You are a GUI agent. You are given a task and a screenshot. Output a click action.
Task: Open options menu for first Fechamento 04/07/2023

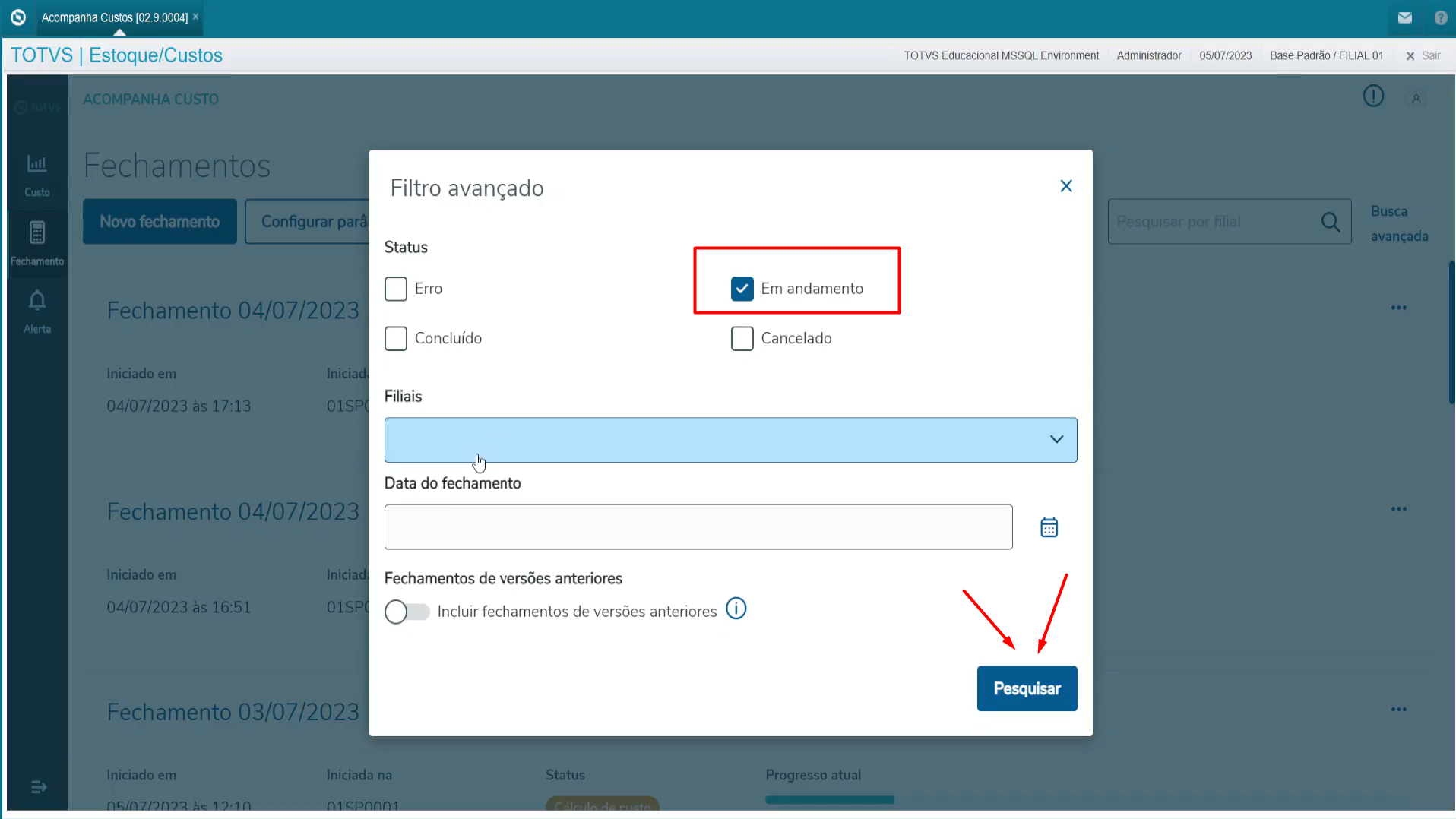click(x=1398, y=308)
